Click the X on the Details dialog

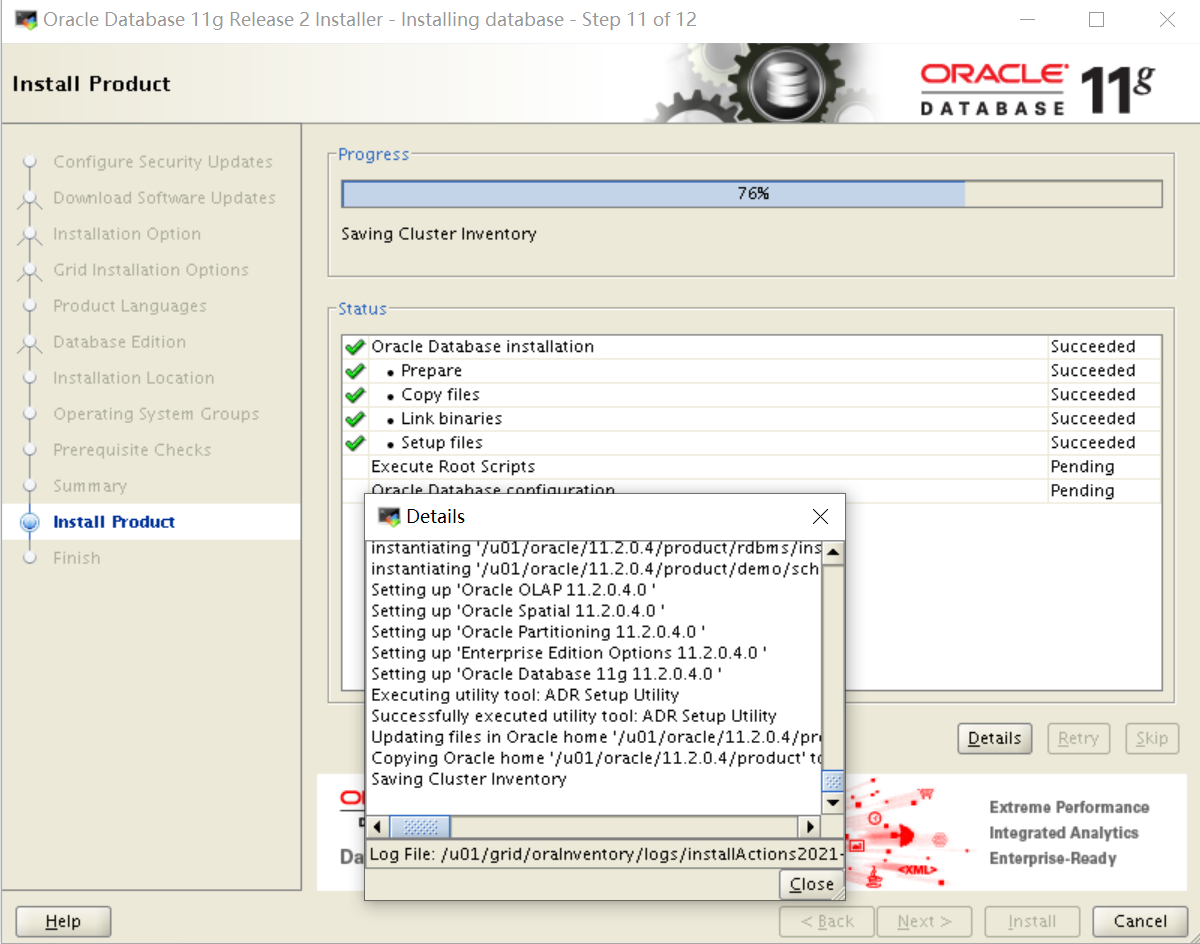pyautogui.click(x=820, y=516)
